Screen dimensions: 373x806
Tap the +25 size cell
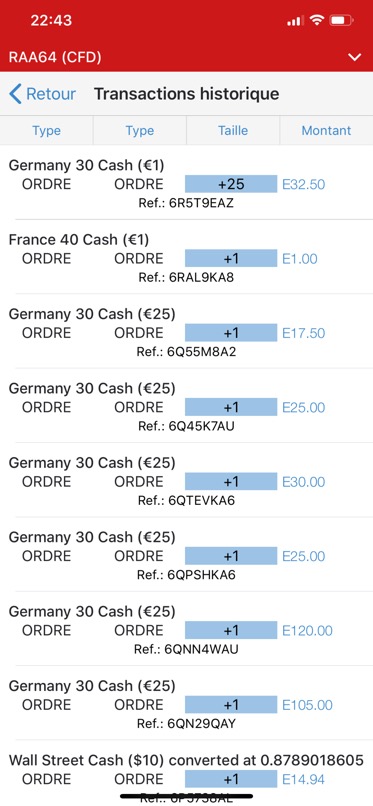[x=231, y=184]
